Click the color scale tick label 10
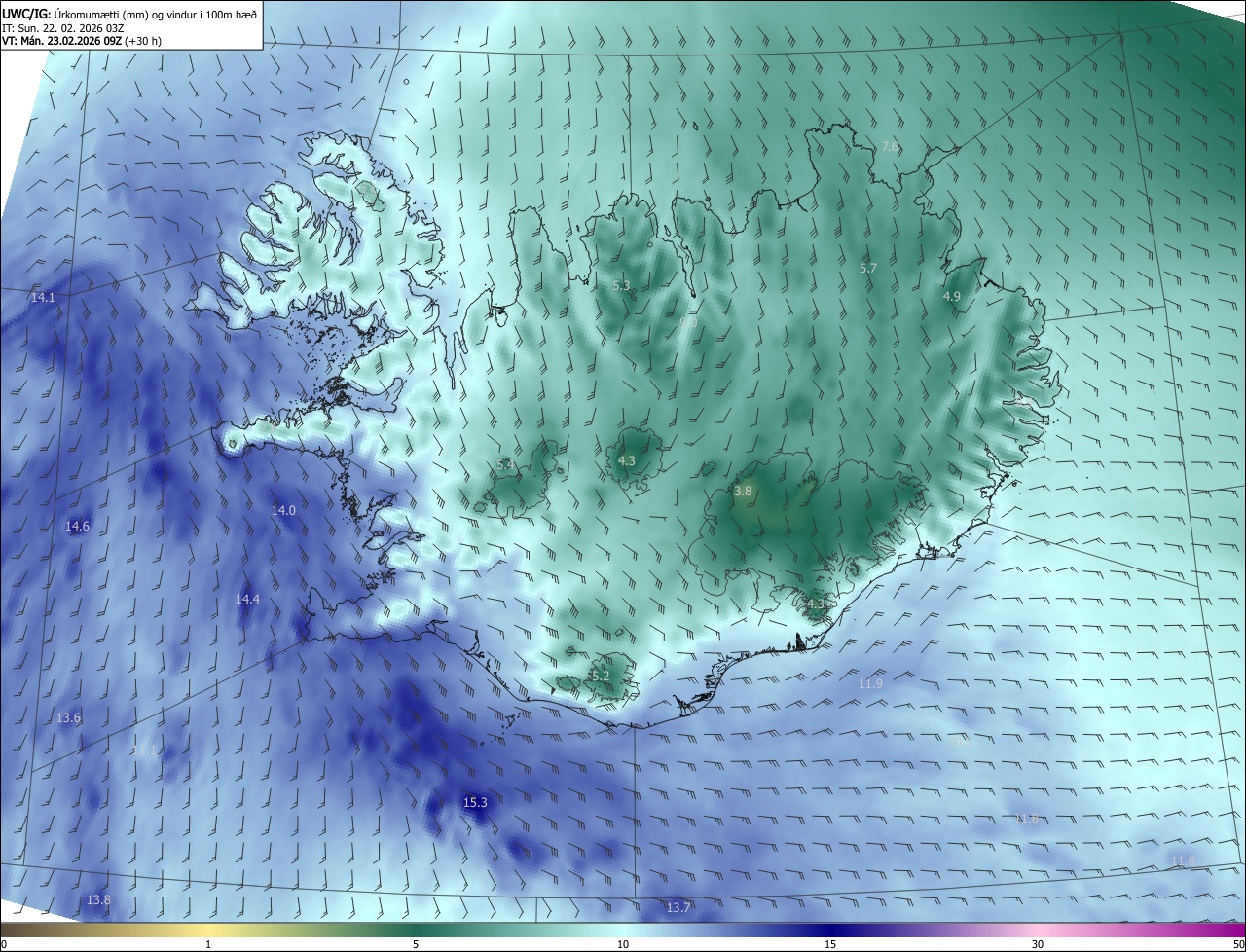Screen dimensions: 1246x952 (623, 944)
